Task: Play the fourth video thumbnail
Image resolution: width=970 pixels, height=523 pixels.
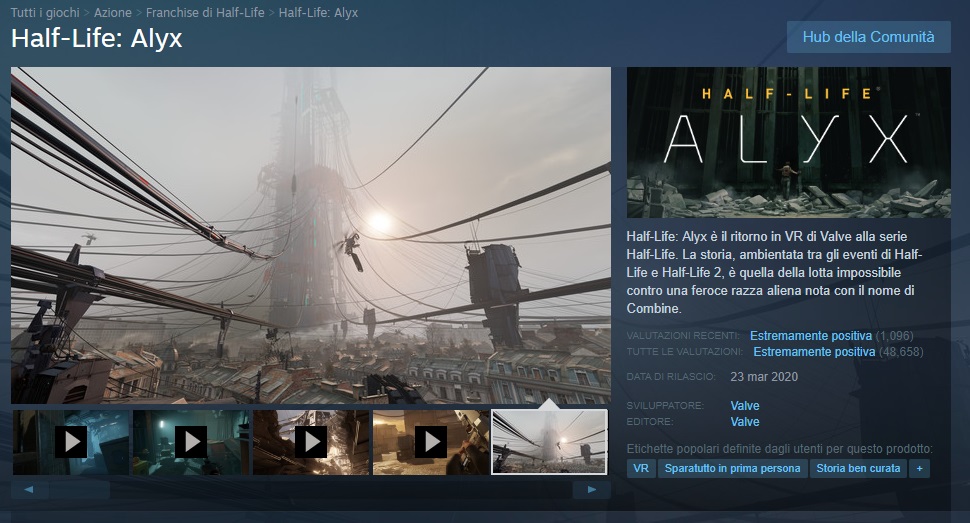Action: point(431,442)
